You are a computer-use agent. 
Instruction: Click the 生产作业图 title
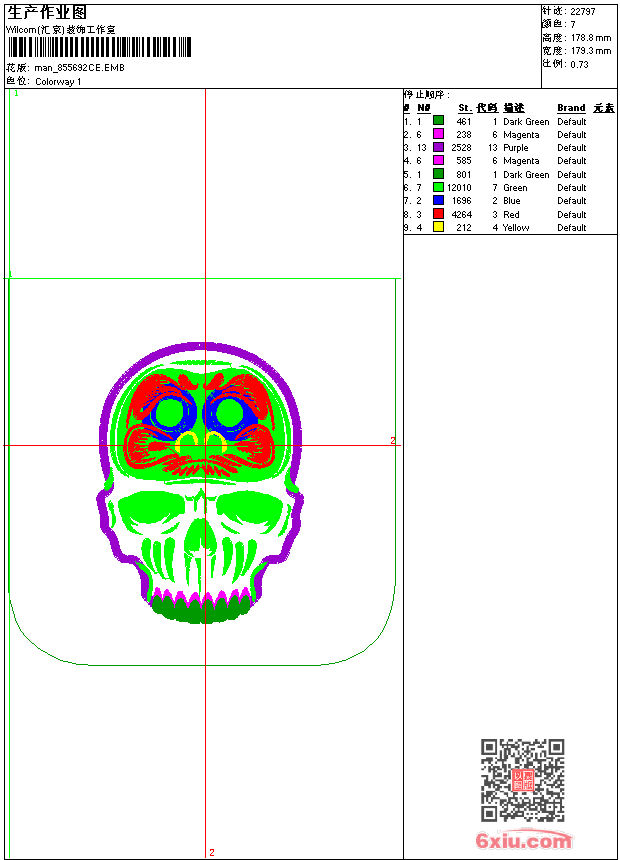click(x=47, y=12)
